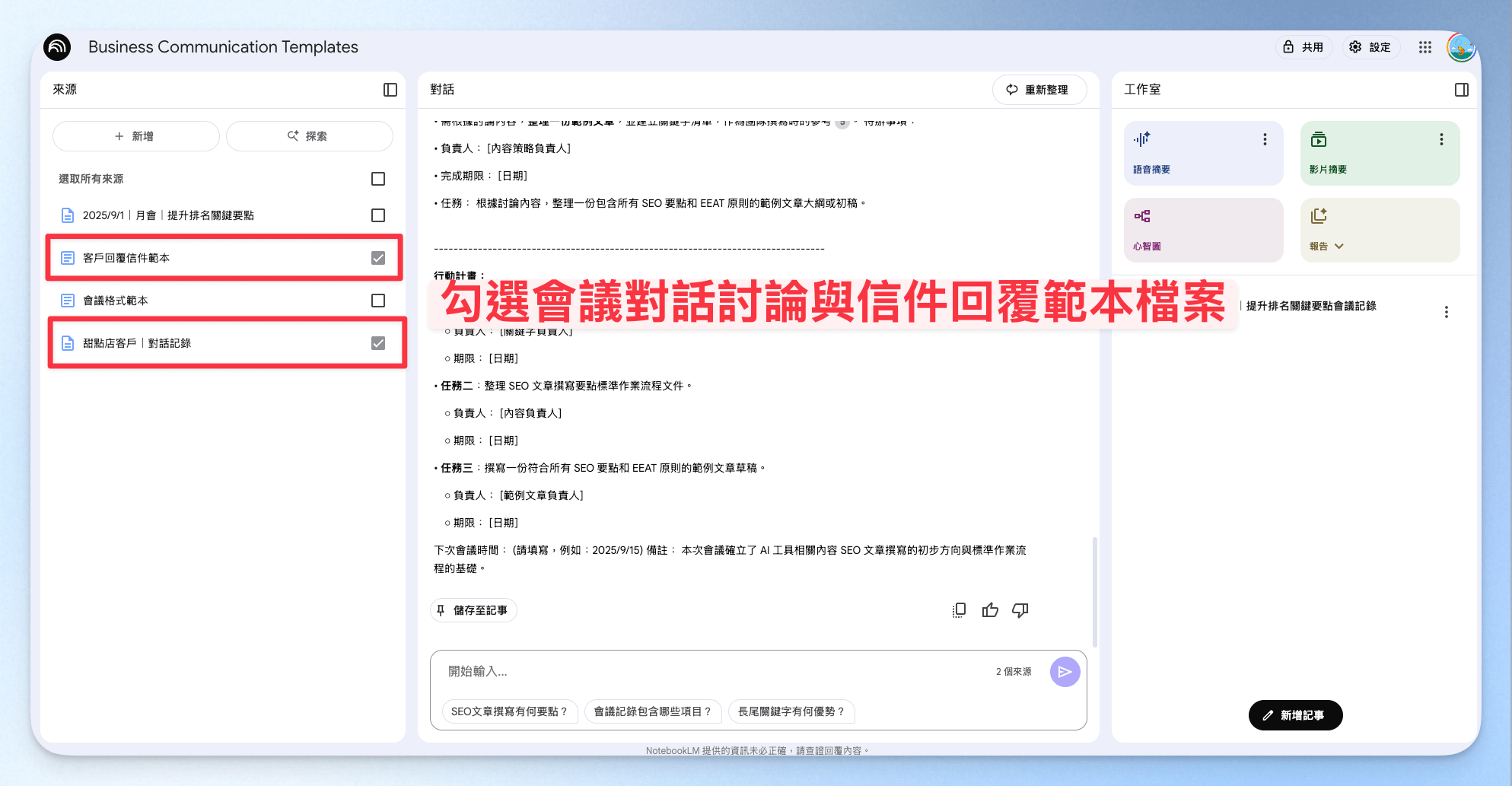Image resolution: width=1512 pixels, height=786 pixels.
Task: Tick the 選取所有來源 checkbox
Action: tap(378, 179)
